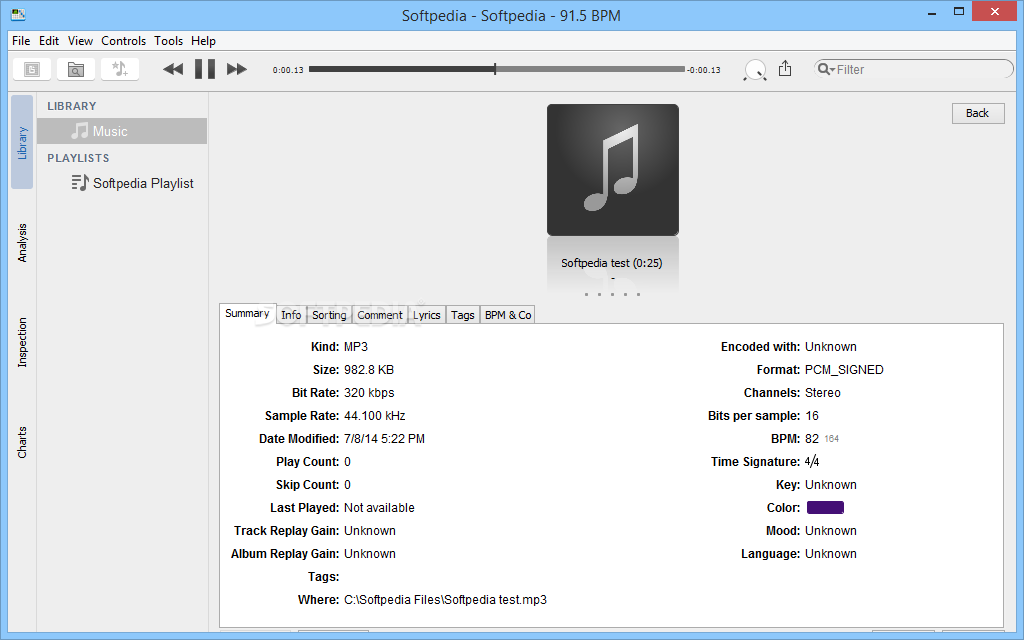Click the application icon in title bar
The height and width of the screenshot is (640, 1024).
[x=18, y=14]
